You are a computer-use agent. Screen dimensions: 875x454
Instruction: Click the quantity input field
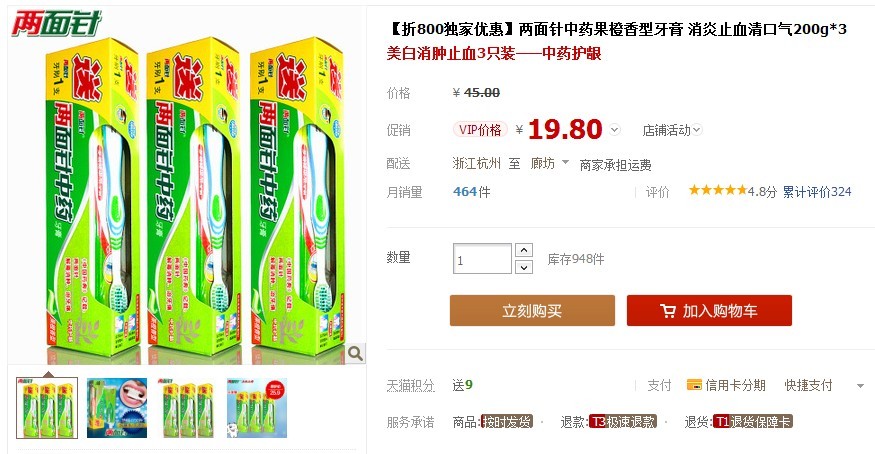tap(482, 259)
